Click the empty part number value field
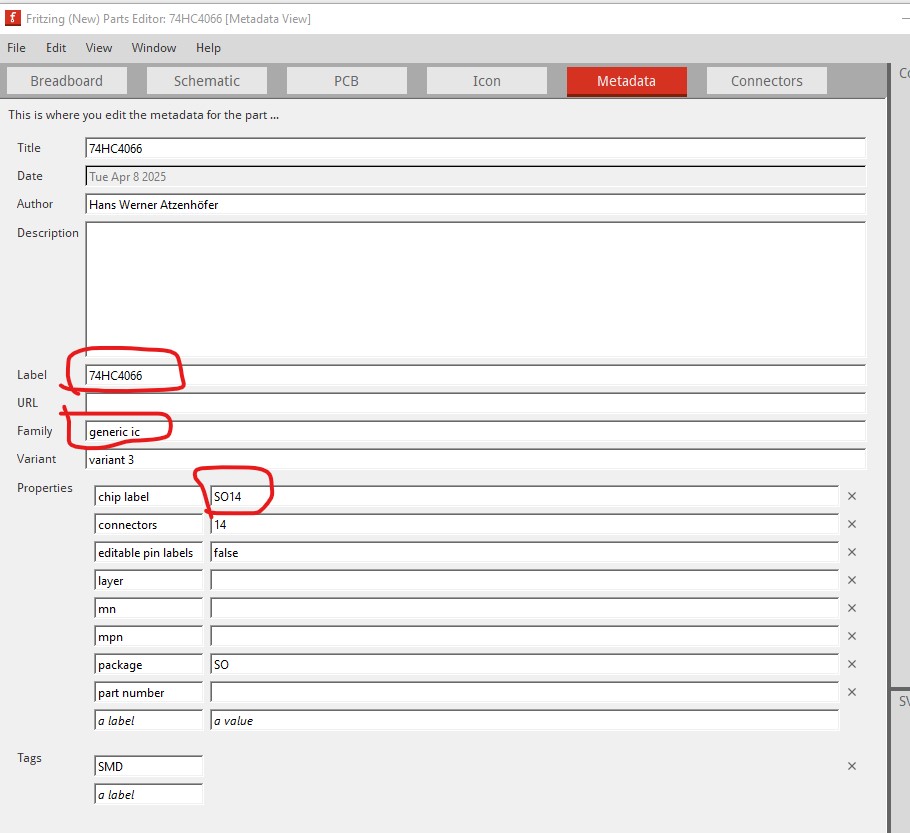Viewport: 910px width, 833px height. point(524,692)
